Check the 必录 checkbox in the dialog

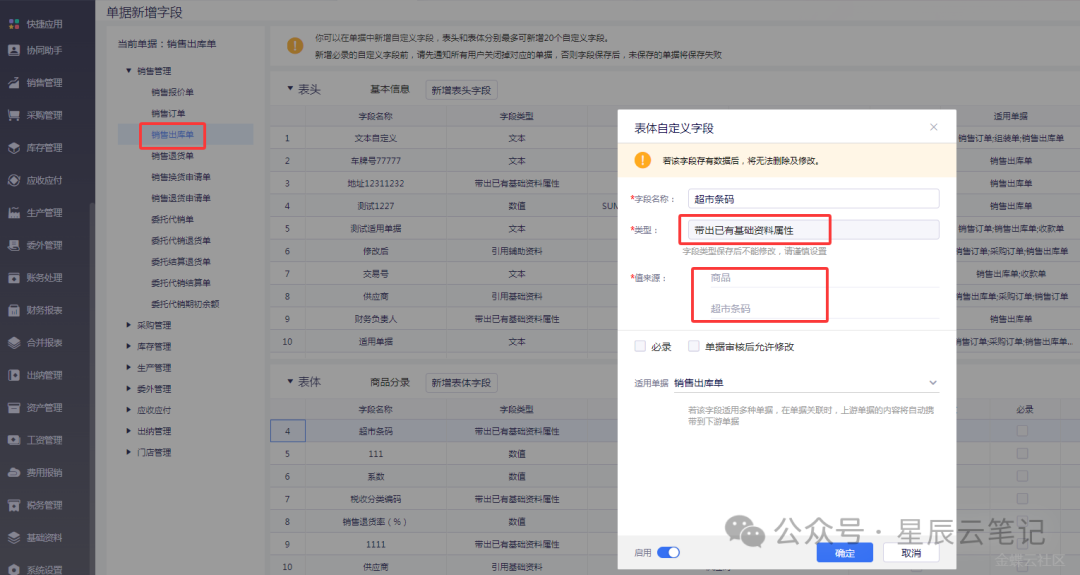tap(640, 347)
